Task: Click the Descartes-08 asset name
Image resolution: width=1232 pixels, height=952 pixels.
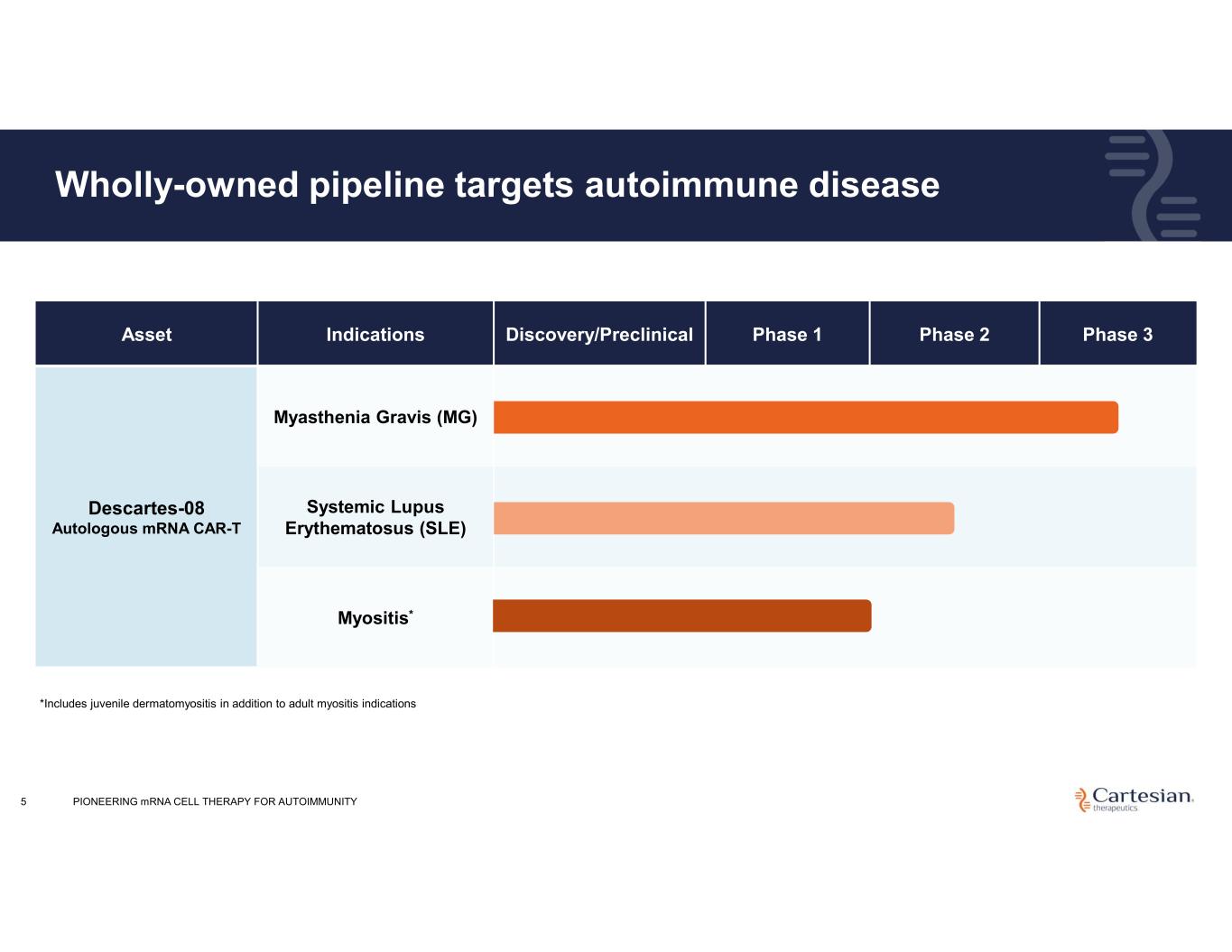Action: [x=146, y=508]
